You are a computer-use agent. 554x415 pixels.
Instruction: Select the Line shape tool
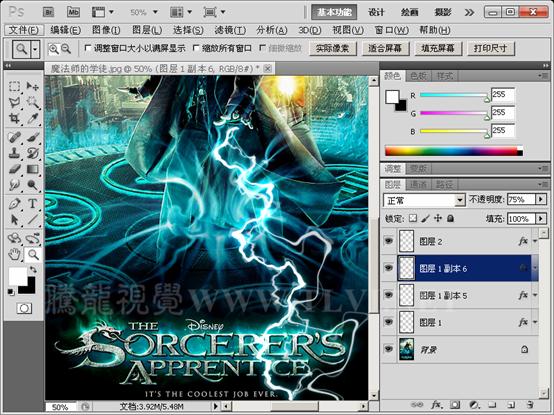tap(33, 220)
